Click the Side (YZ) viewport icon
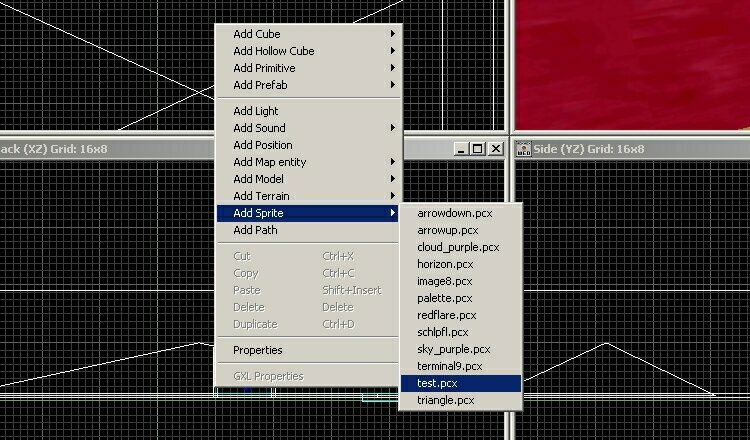 pos(523,149)
